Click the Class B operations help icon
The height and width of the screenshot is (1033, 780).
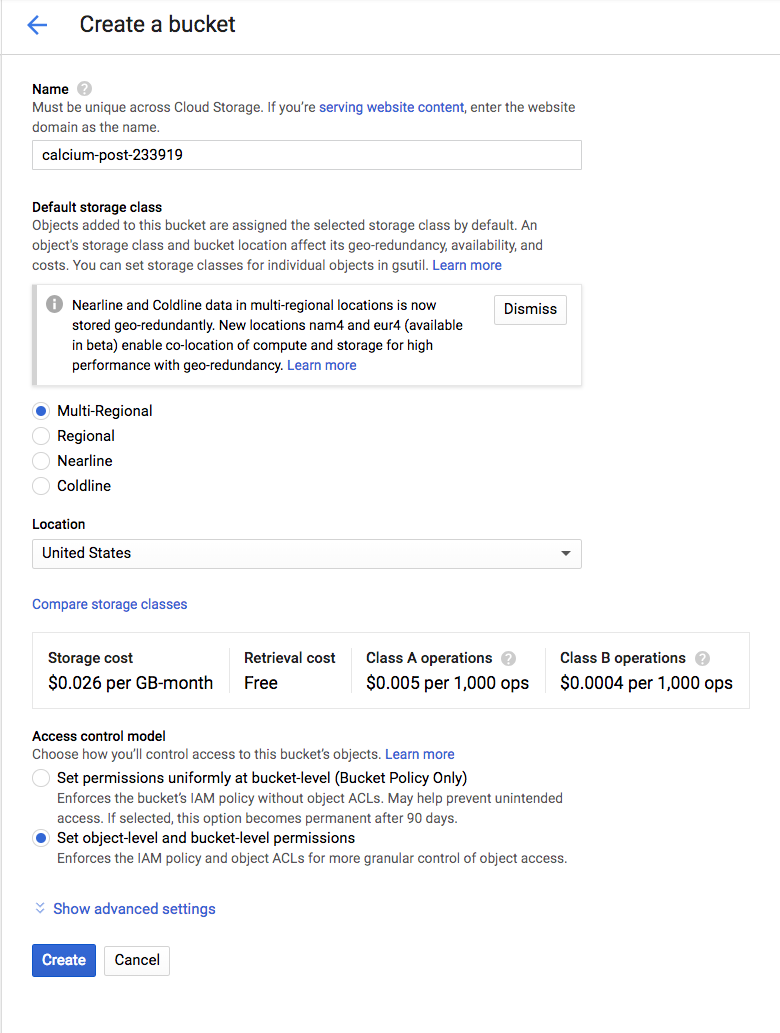(702, 658)
